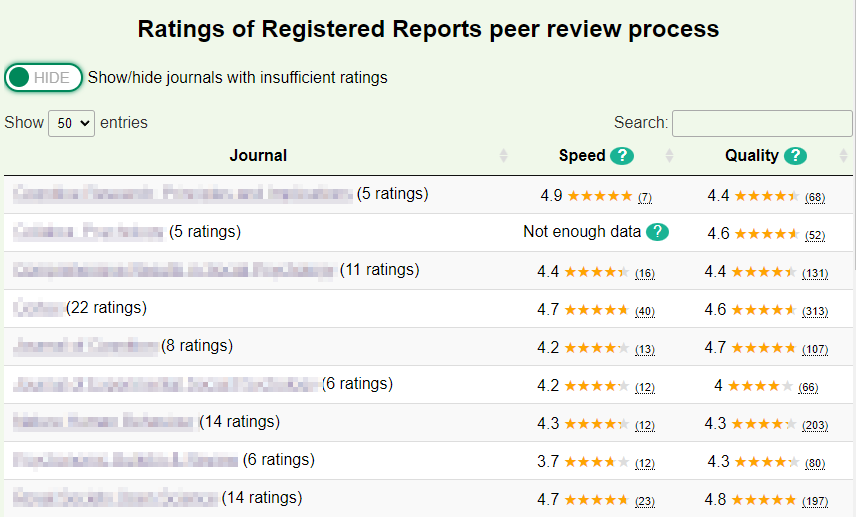Select the (14 ratings) text beside speed 4.3
Viewport: 856px width, 517px height.
[240, 422]
